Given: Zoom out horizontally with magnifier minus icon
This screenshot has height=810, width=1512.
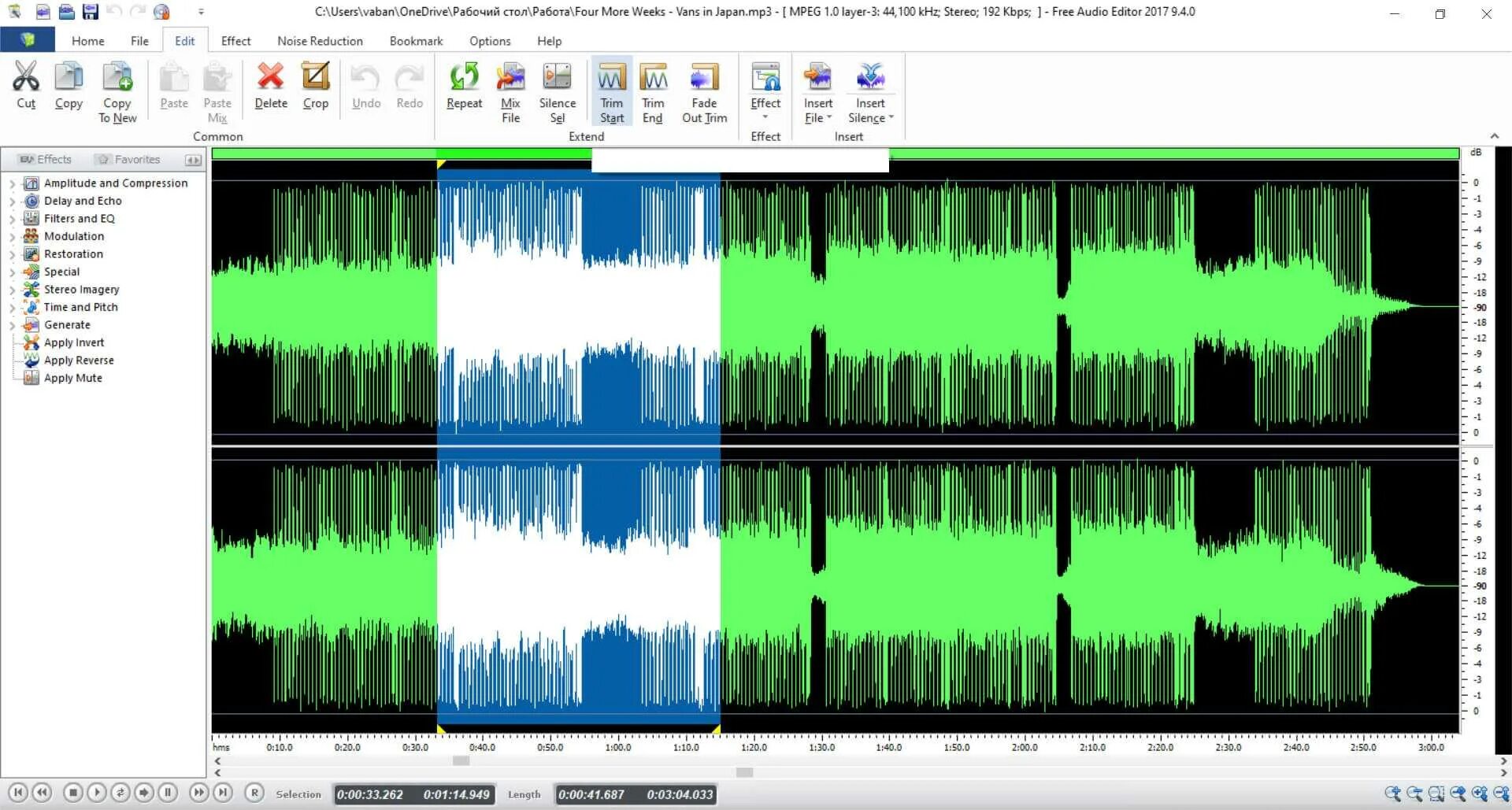Looking at the screenshot, I should pos(1415,793).
